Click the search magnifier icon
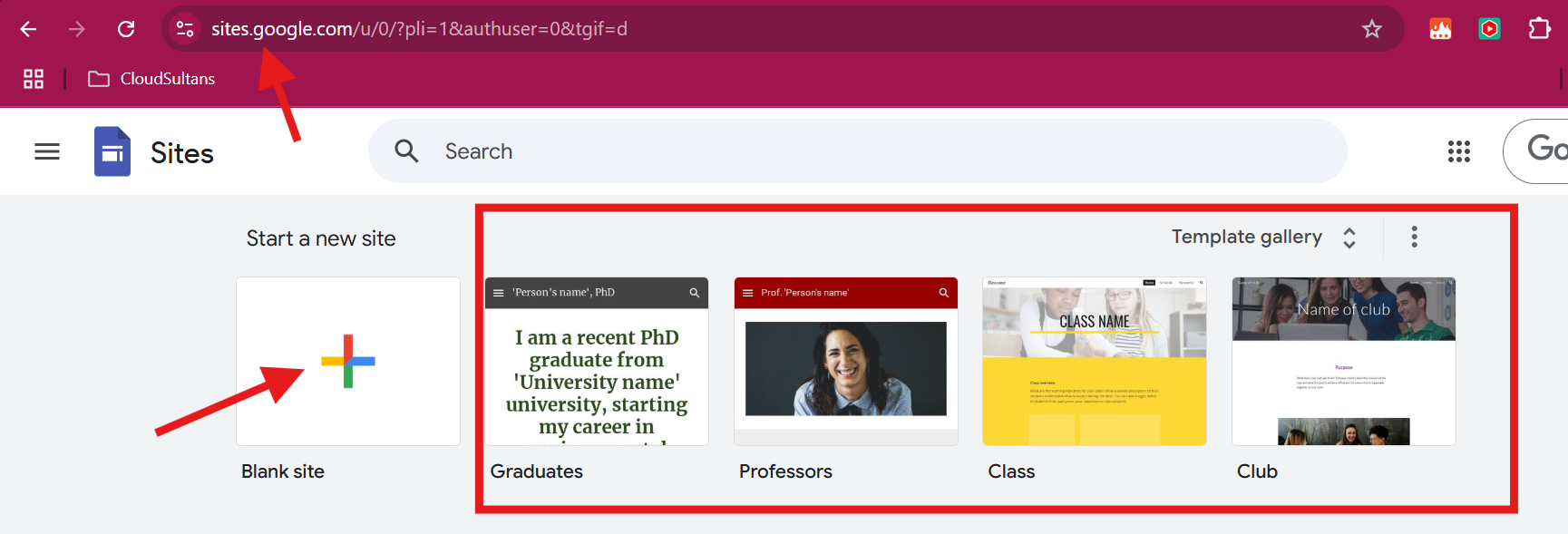1568x534 pixels. (406, 151)
